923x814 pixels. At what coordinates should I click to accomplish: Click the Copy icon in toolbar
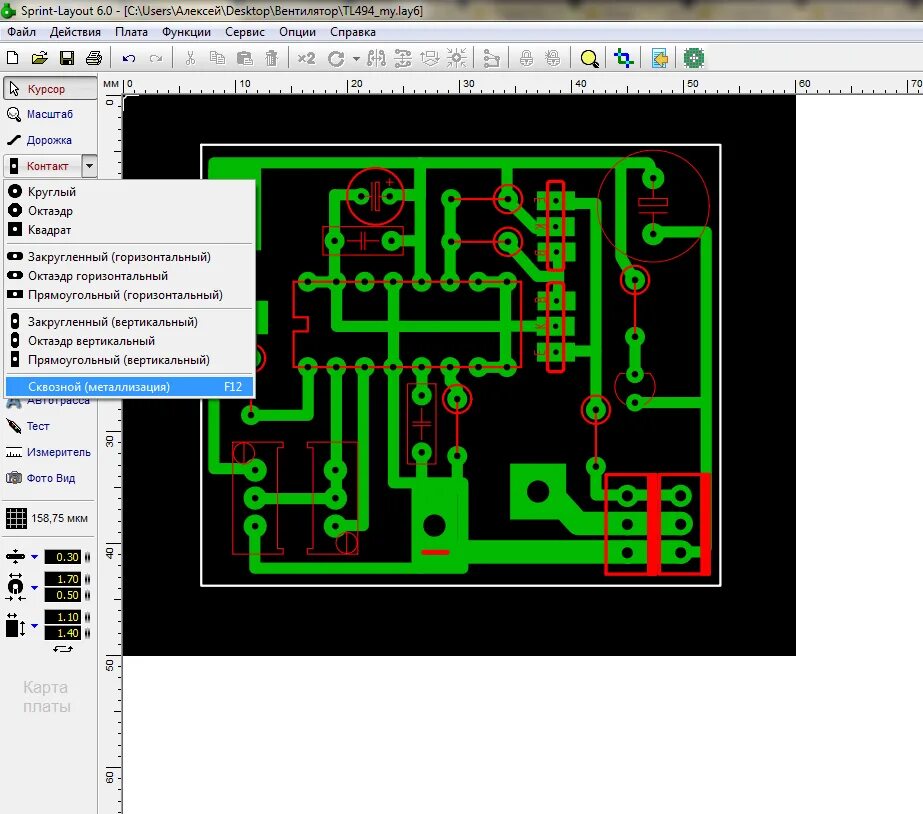pos(217,58)
